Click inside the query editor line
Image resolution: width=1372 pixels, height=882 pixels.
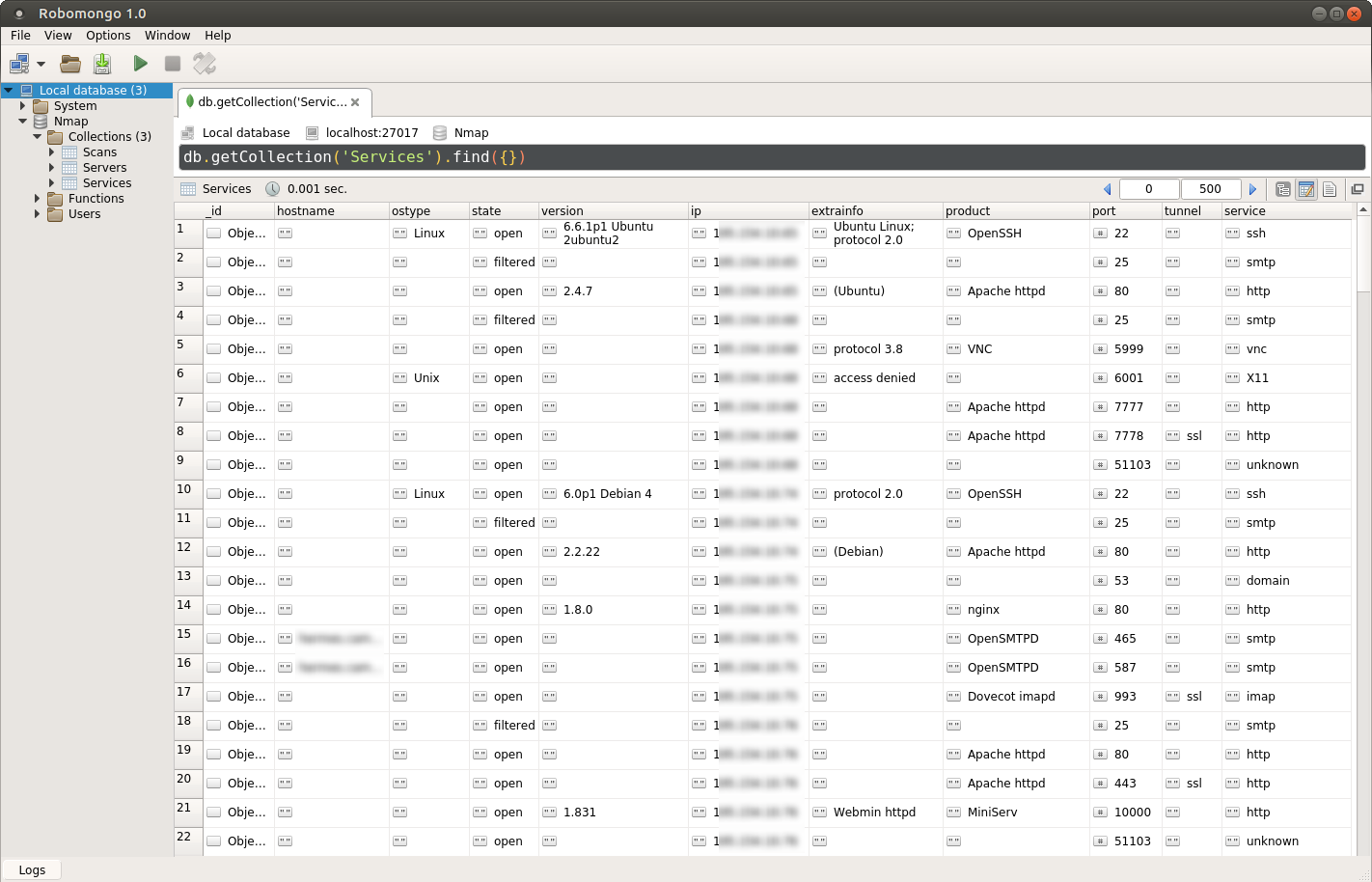[x=772, y=157]
